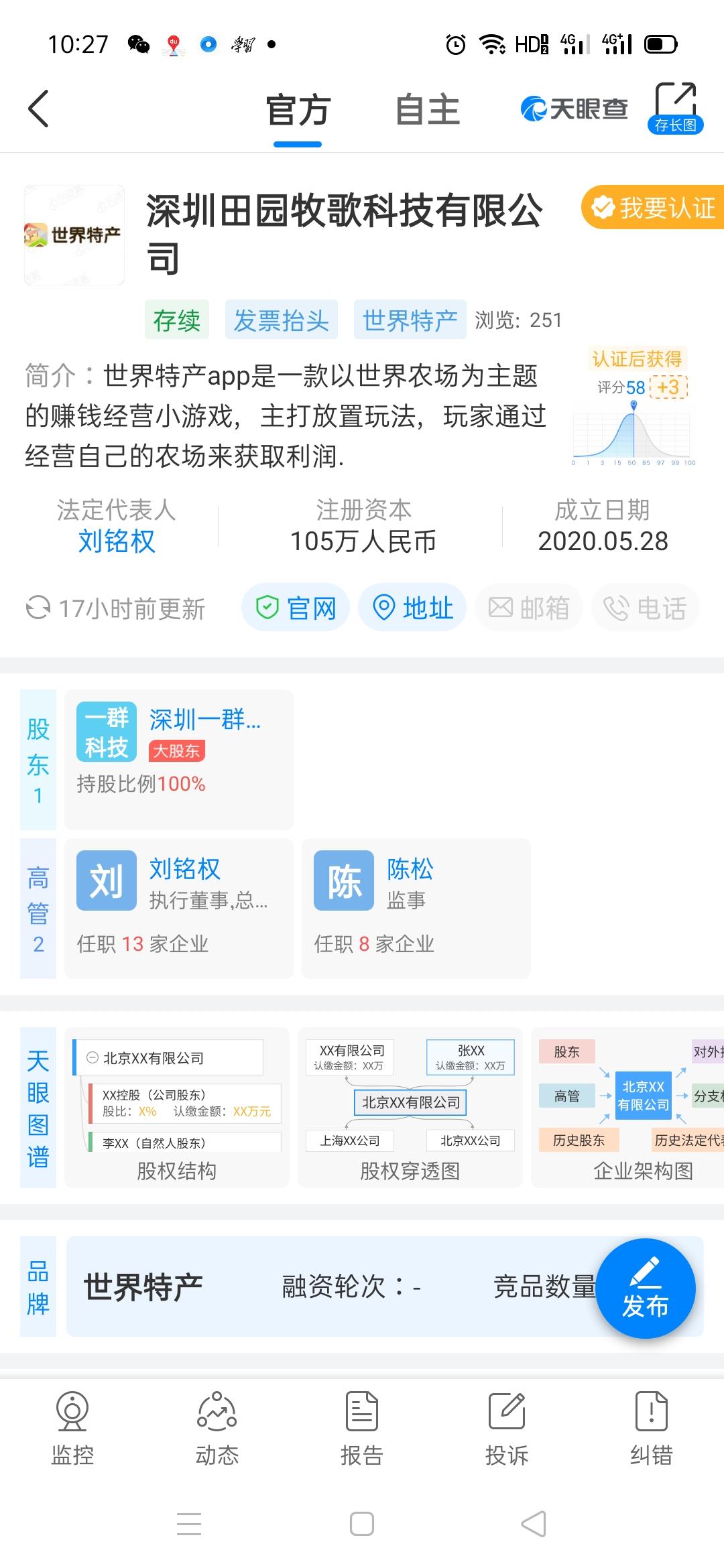This screenshot has width=724, height=1568.
Task: Open the 世界特产 company logo thumbnail
Action: click(74, 235)
